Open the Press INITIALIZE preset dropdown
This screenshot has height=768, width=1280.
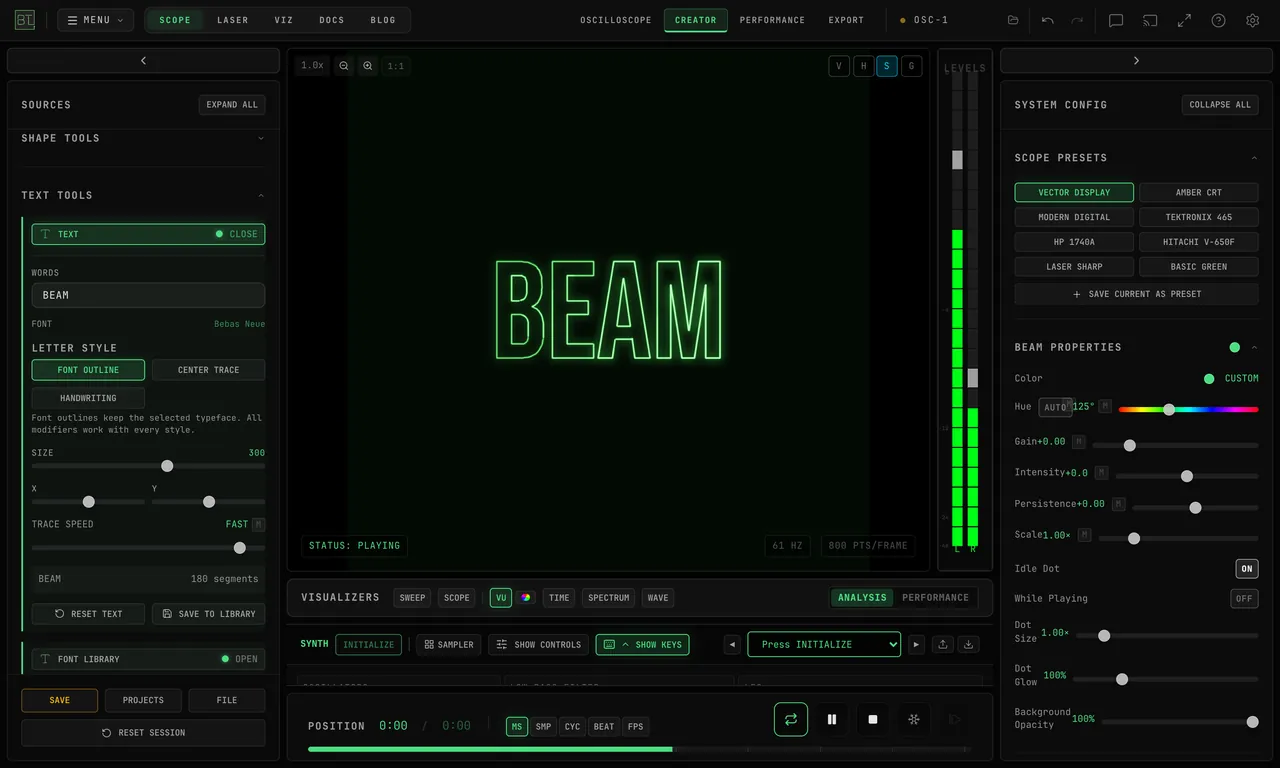(x=824, y=645)
